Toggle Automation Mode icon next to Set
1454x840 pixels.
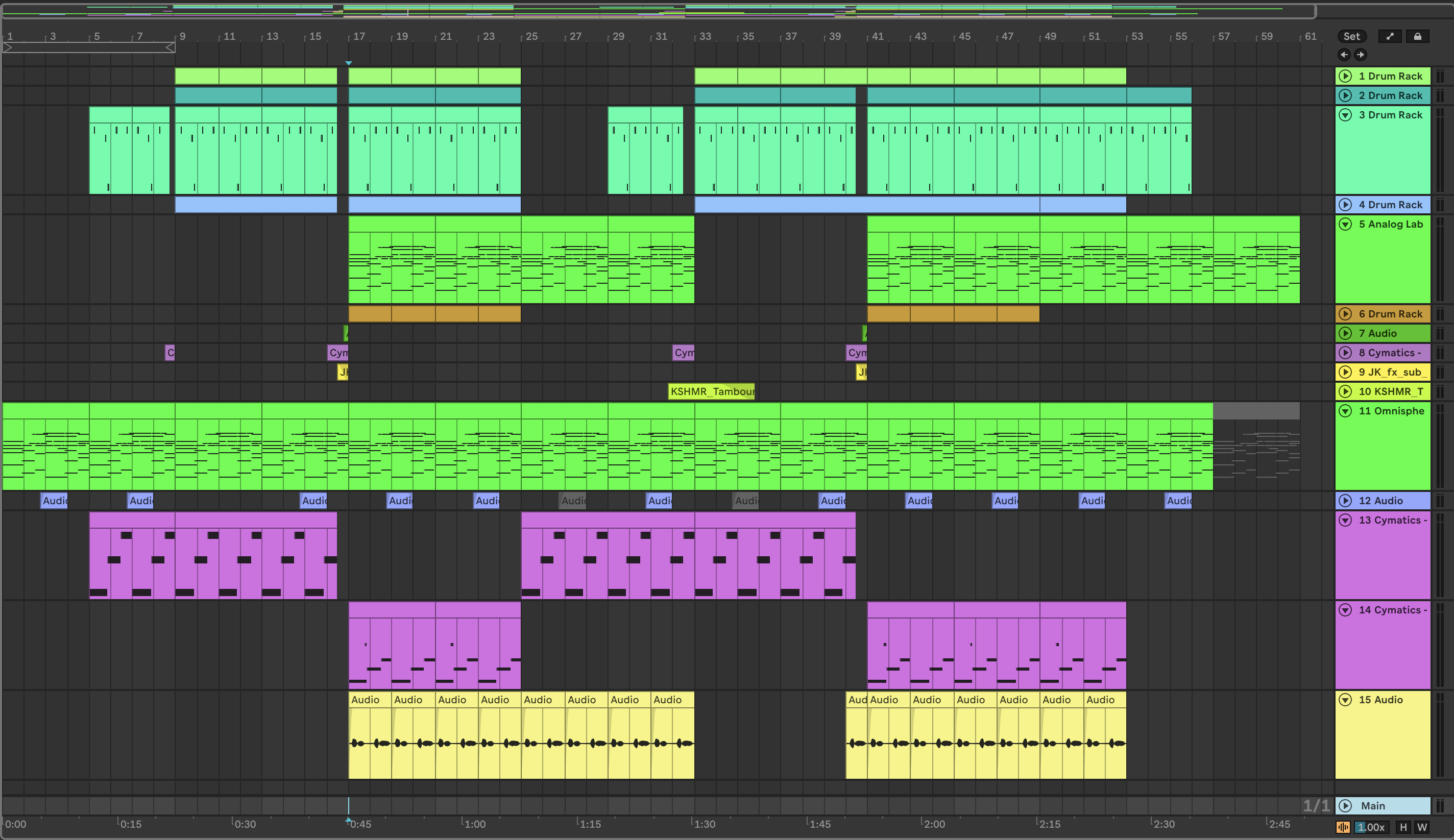point(1390,36)
